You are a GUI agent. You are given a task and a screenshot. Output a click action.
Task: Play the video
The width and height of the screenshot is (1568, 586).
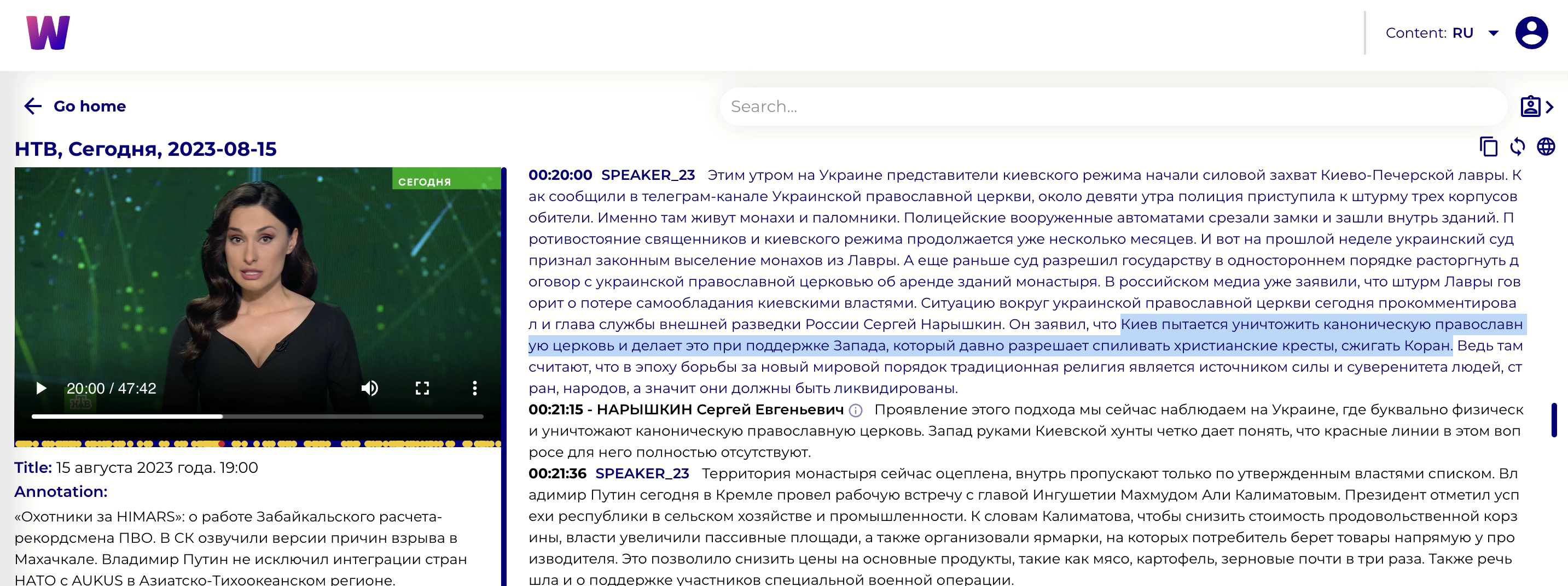click(41, 388)
